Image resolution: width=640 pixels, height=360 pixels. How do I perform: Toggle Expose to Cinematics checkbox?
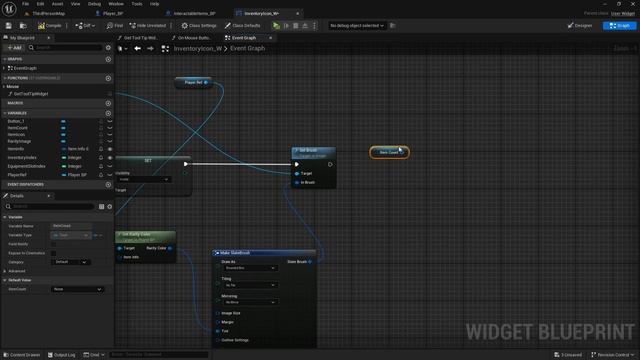pyautogui.click(x=53, y=253)
